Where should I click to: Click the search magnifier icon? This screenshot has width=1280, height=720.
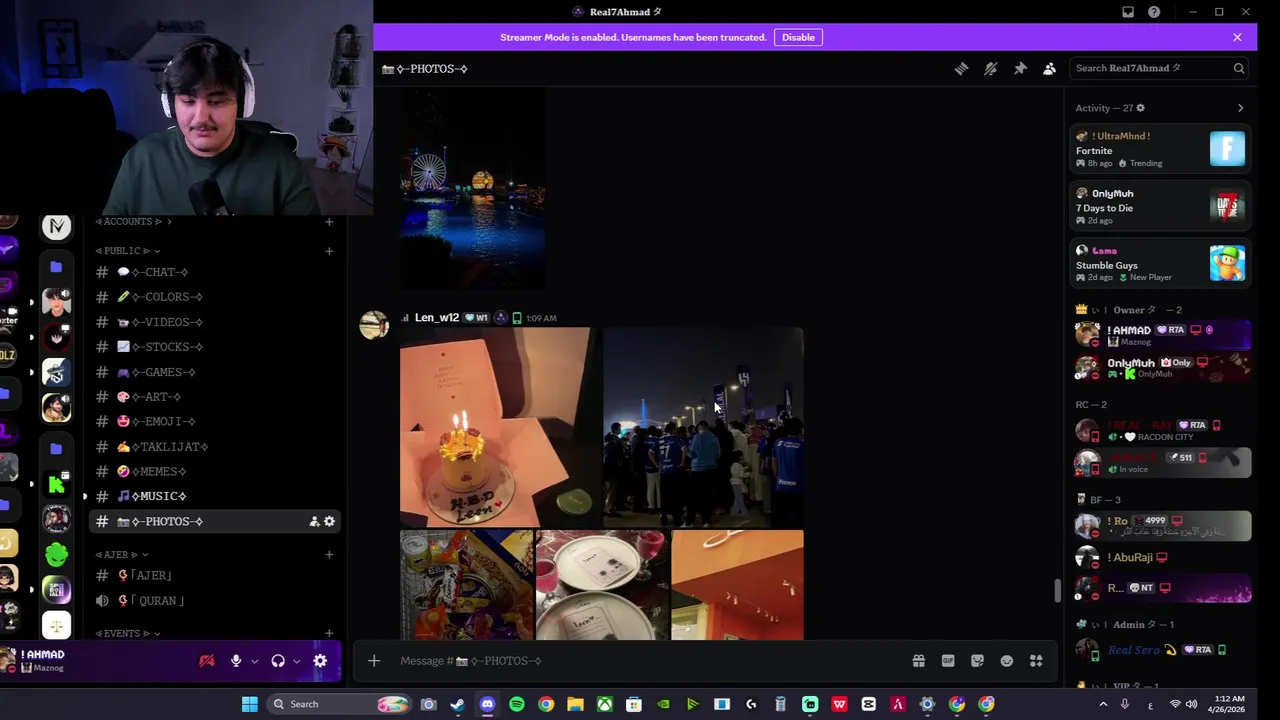1238,68
